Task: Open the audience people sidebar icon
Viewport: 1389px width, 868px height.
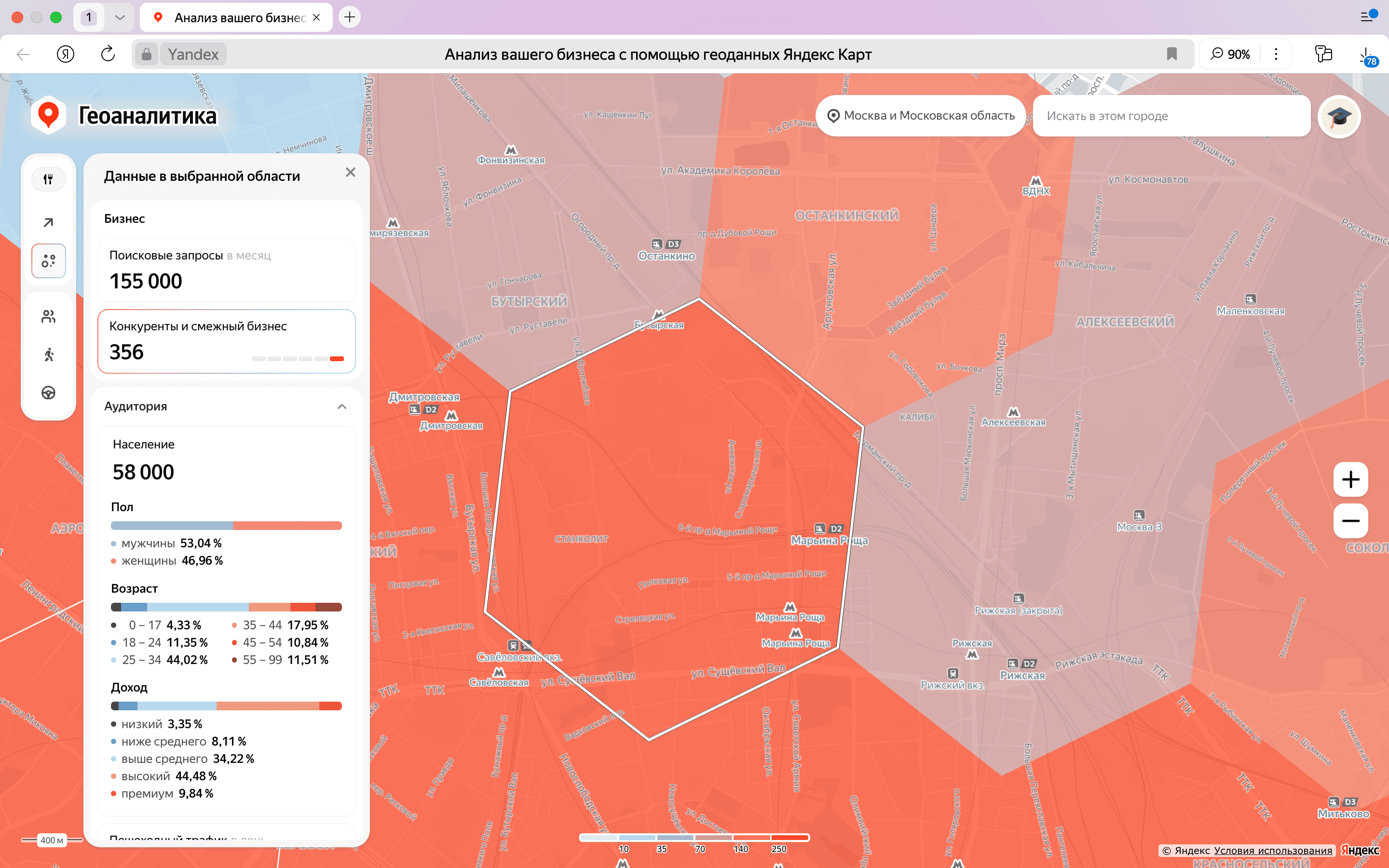Action: [x=48, y=316]
